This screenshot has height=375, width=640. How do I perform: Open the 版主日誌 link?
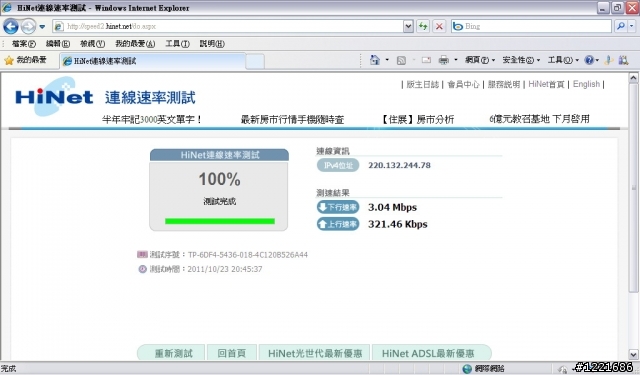[422, 84]
